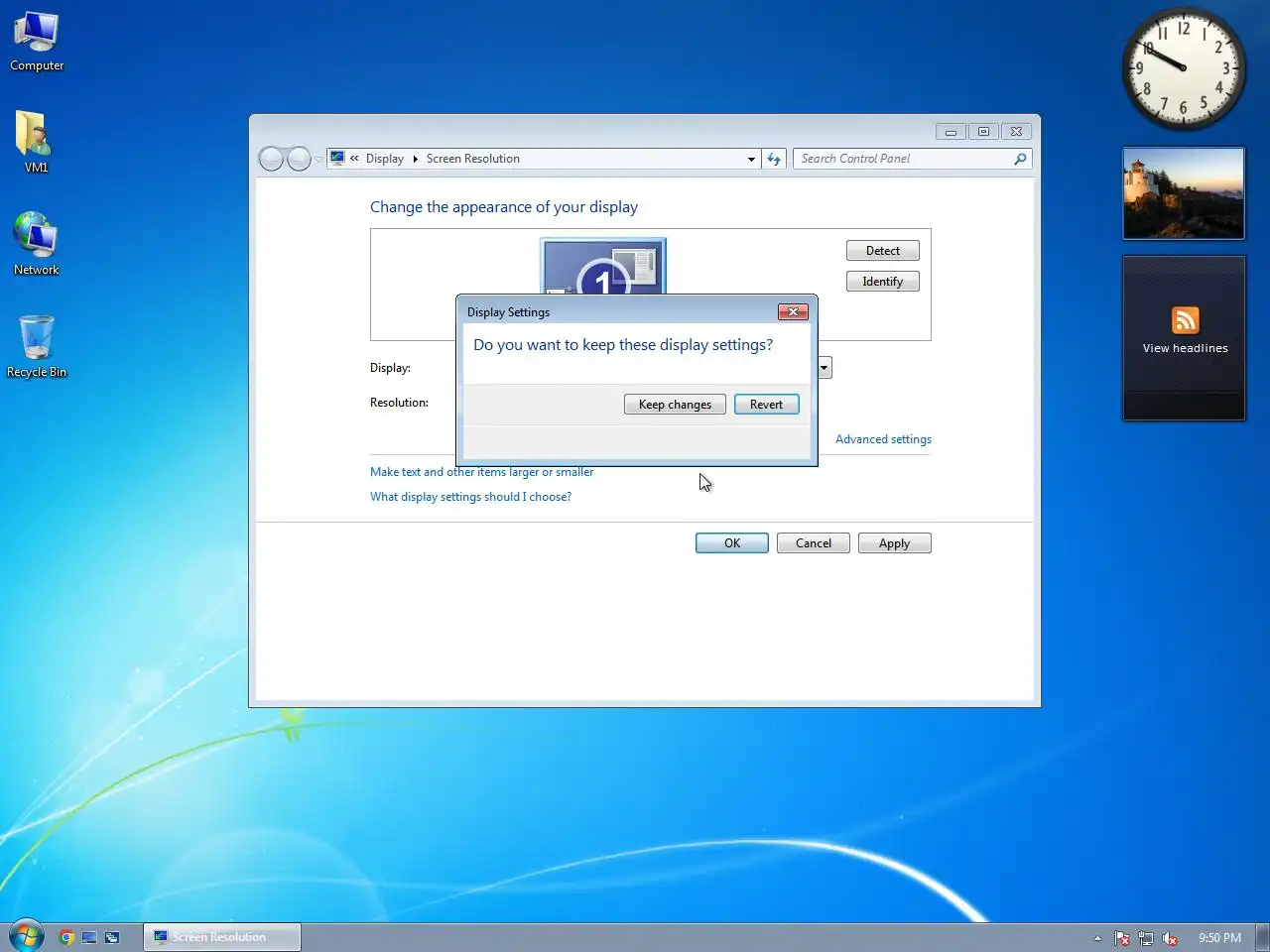Expand the Display breadcrumb arrow
Image resolution: width=1270 pixels, height=952 pixels.
[x=415, y=159]
